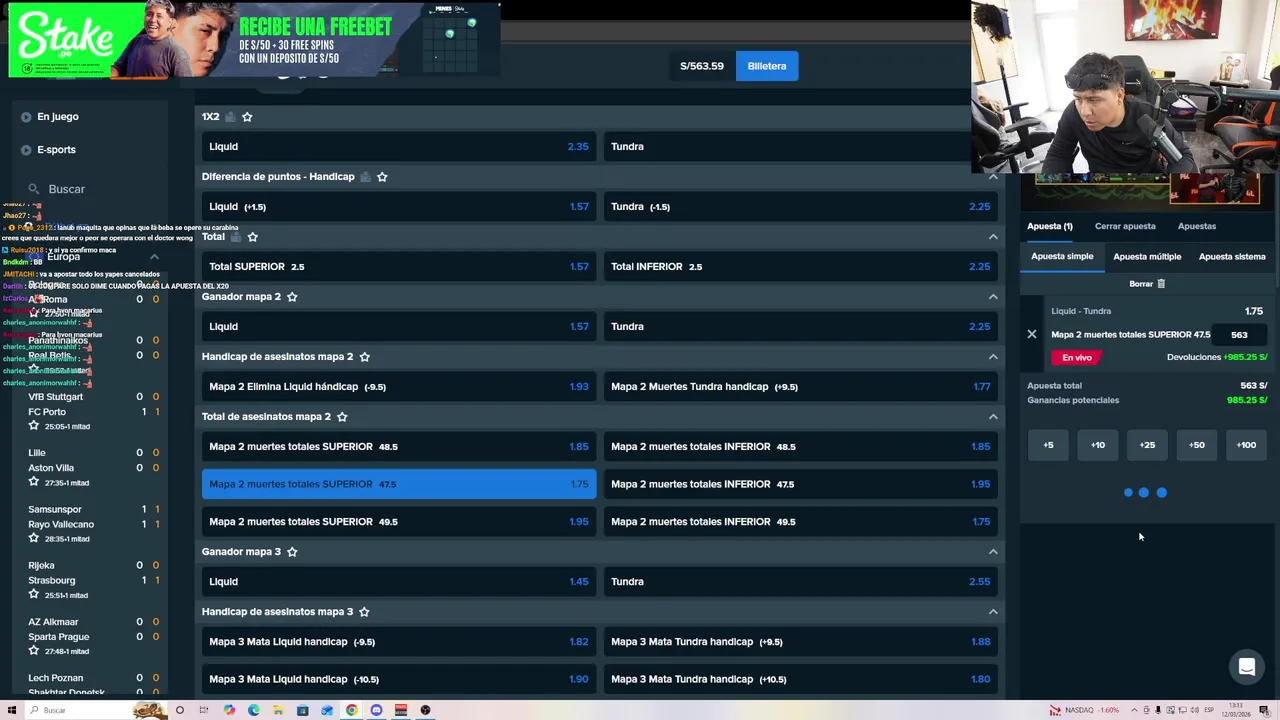This screenshot has height=720, width=1280.
Task: Switch to the Apuestas tab
Action: coord(1197,226)
